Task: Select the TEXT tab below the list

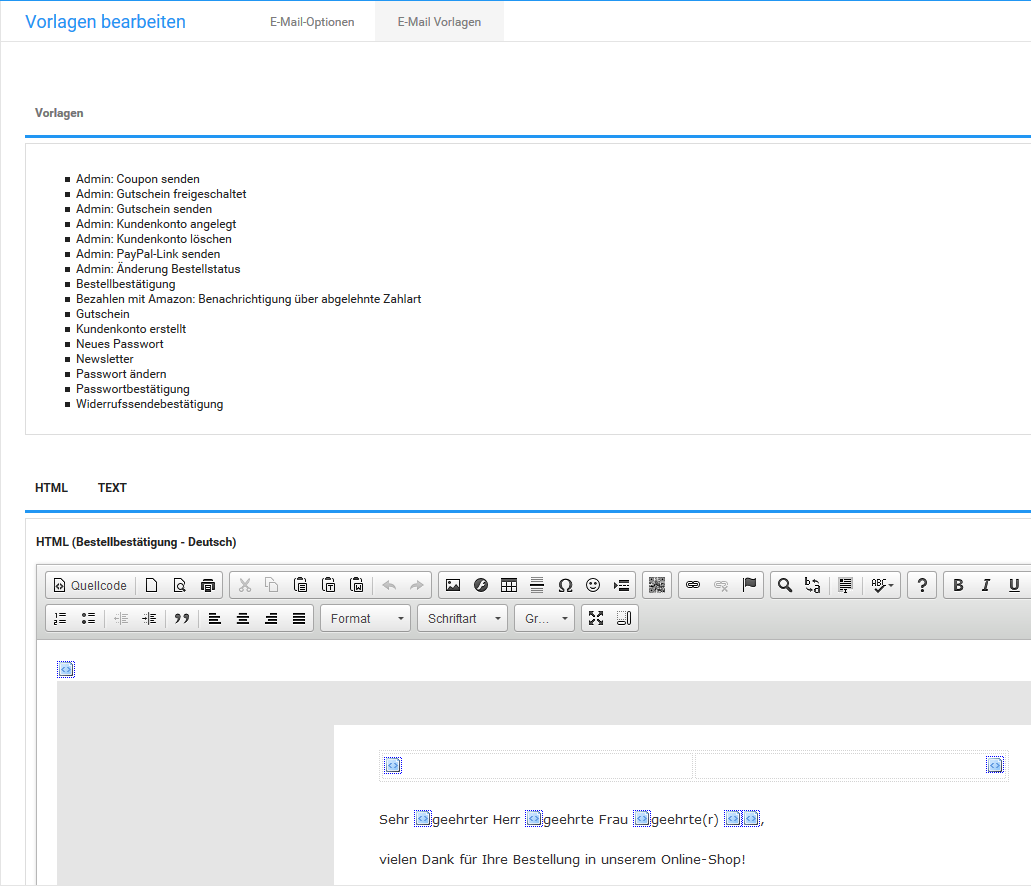Action: [112, 487]
